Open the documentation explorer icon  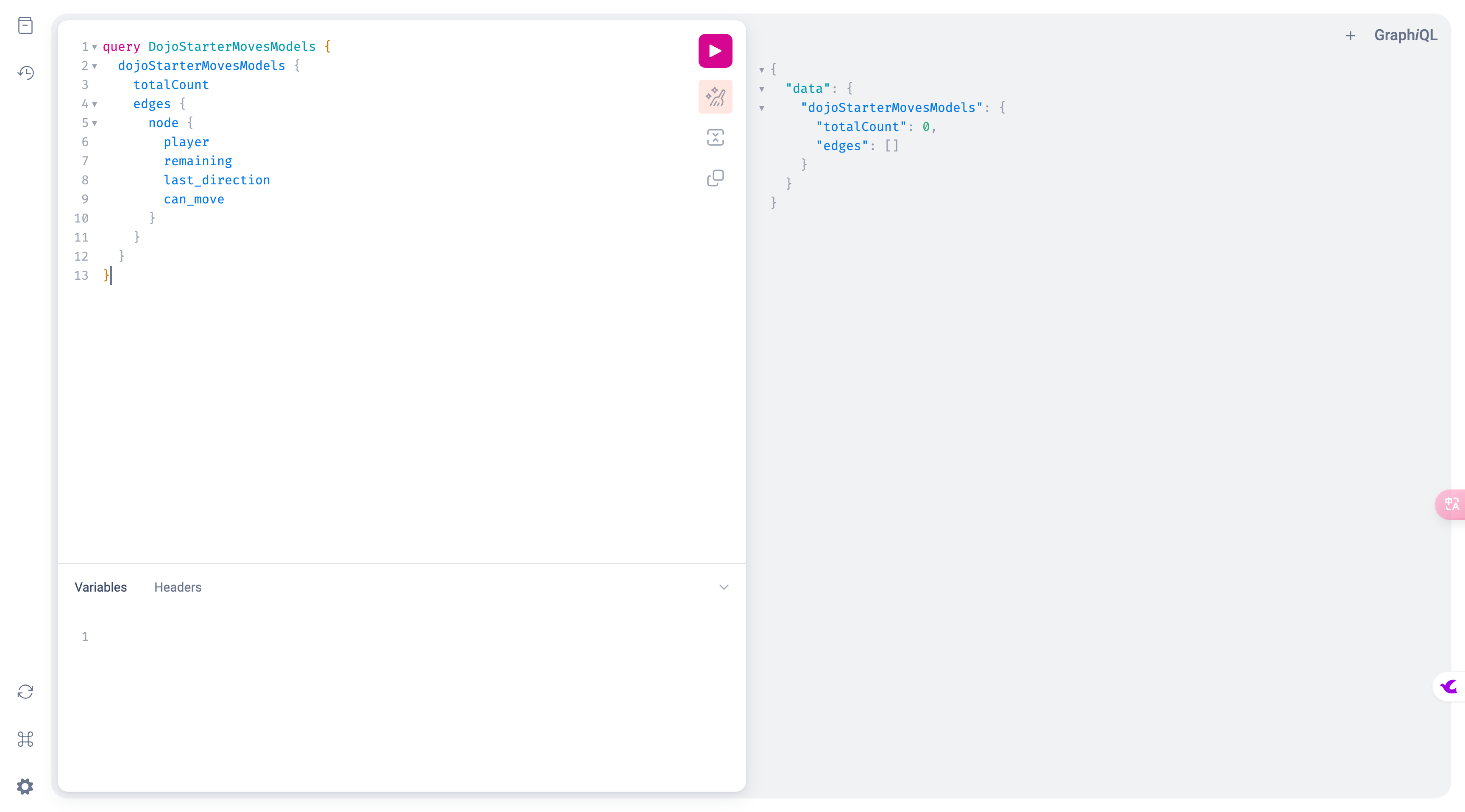point(25,25)
